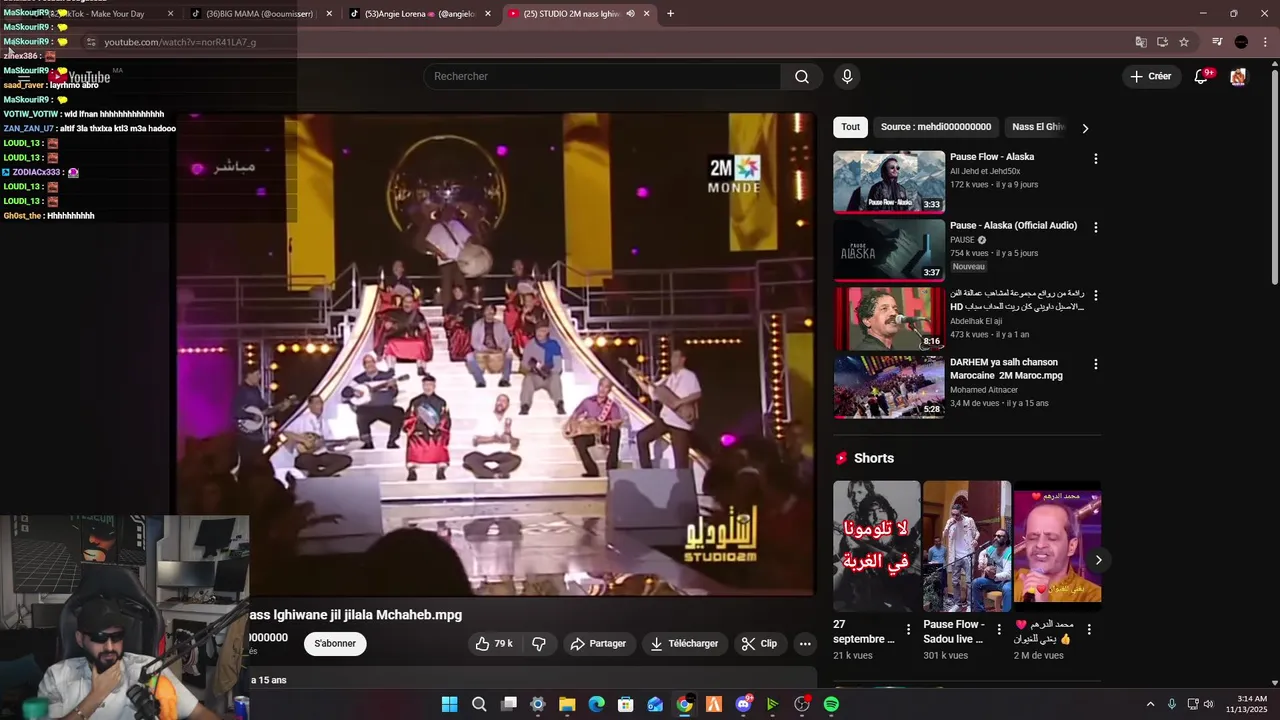Viewport: 1280px width, 720px height.
Task: Click the address bar URL
Action: point(180,42)
